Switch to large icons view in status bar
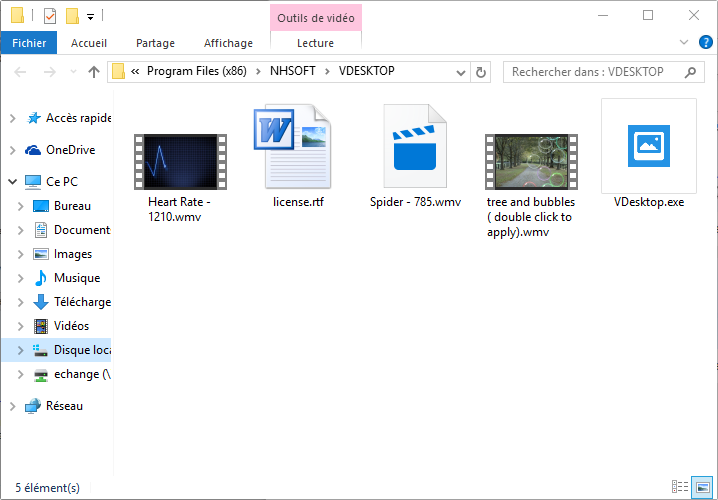Image resolution: width=718 pixels, height=500 pixels. (703, 487)
